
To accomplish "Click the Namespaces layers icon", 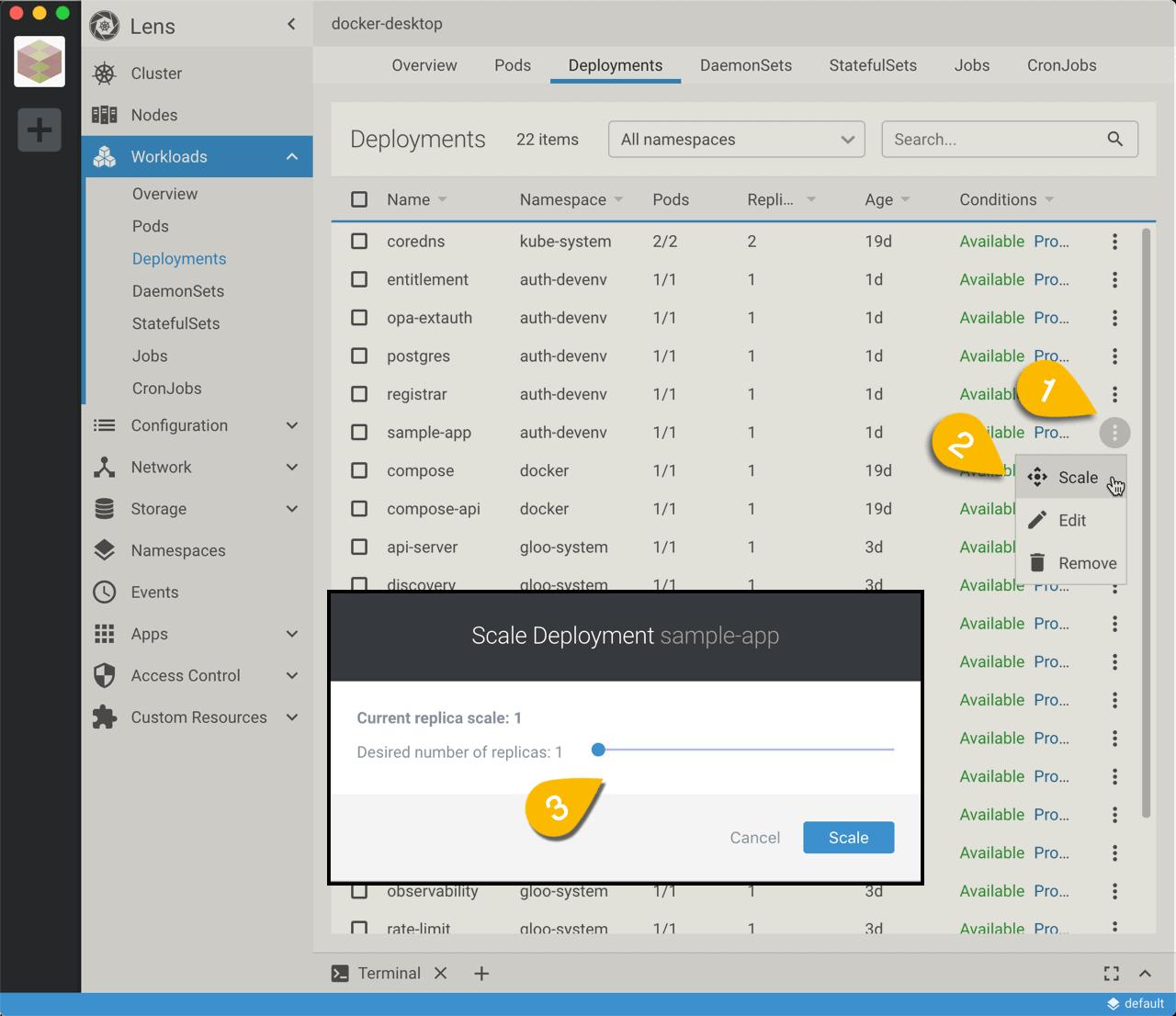I will click(105, 550).
